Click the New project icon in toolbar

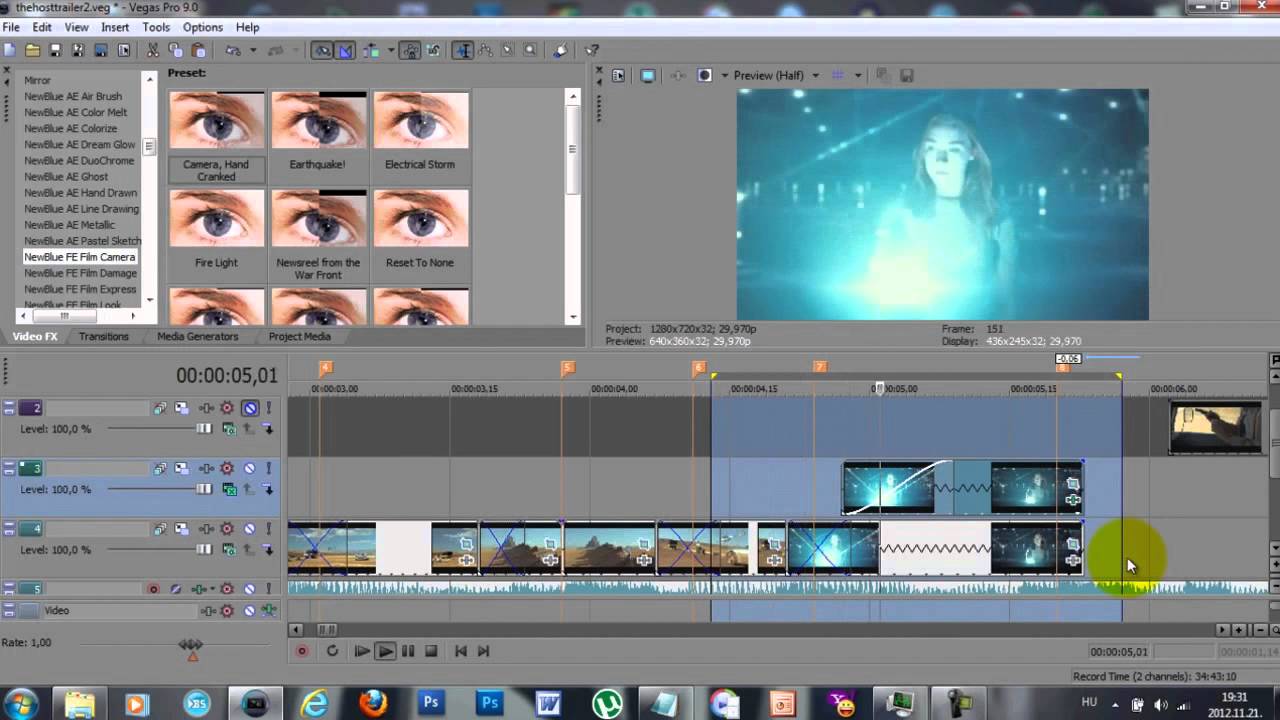coord(9,50)
